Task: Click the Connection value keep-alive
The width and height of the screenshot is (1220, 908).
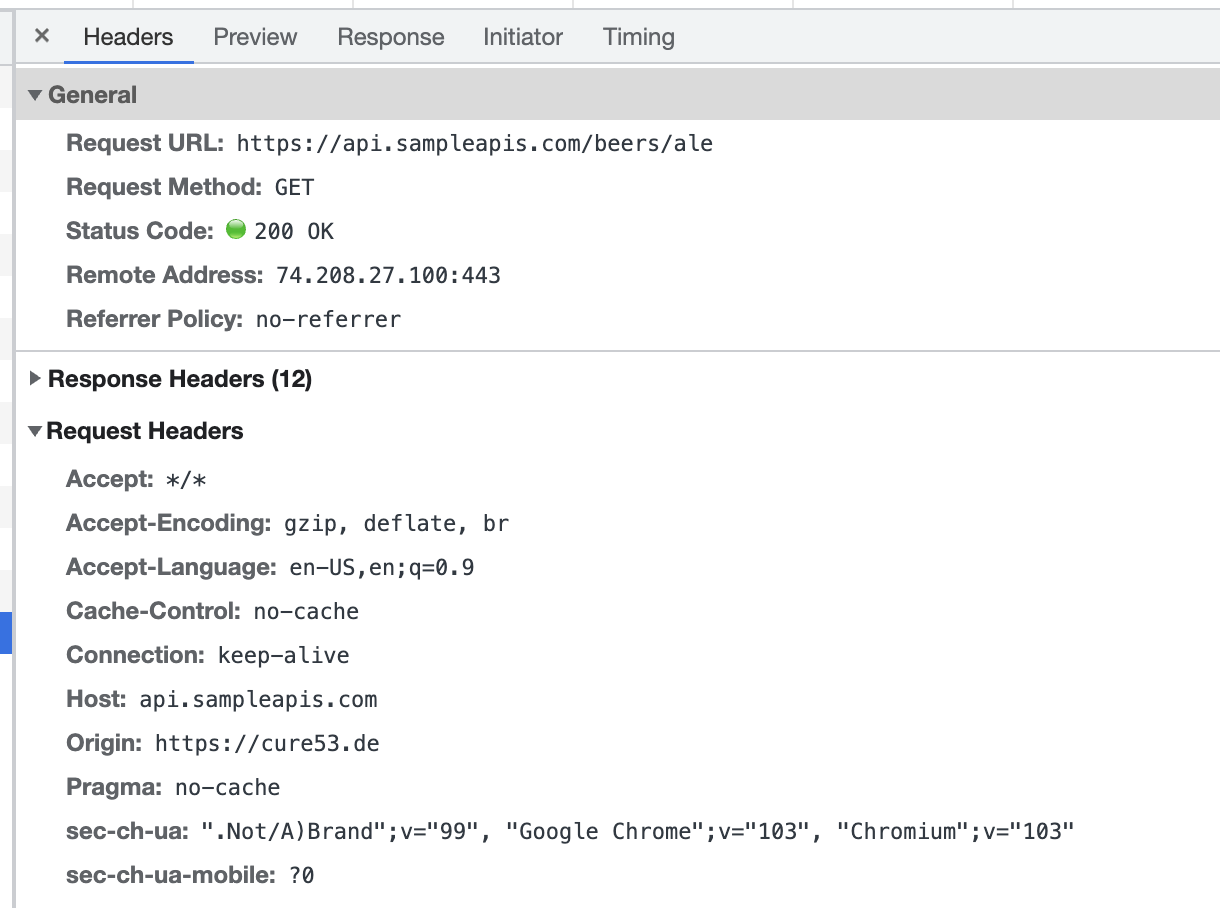Action: pos(284,655)
